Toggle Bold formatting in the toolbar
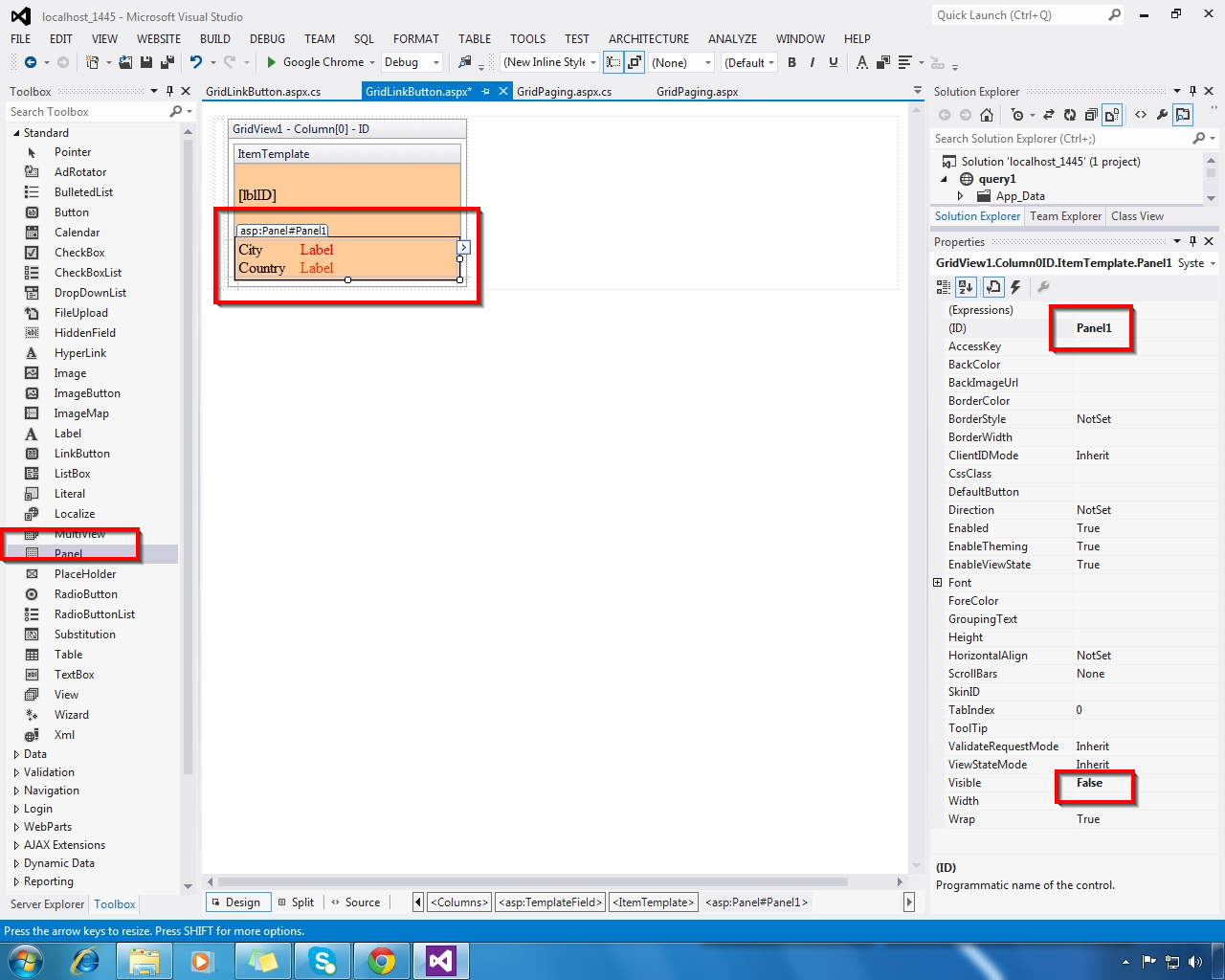Screen dimensions: 1225x980 coord(791,62)
